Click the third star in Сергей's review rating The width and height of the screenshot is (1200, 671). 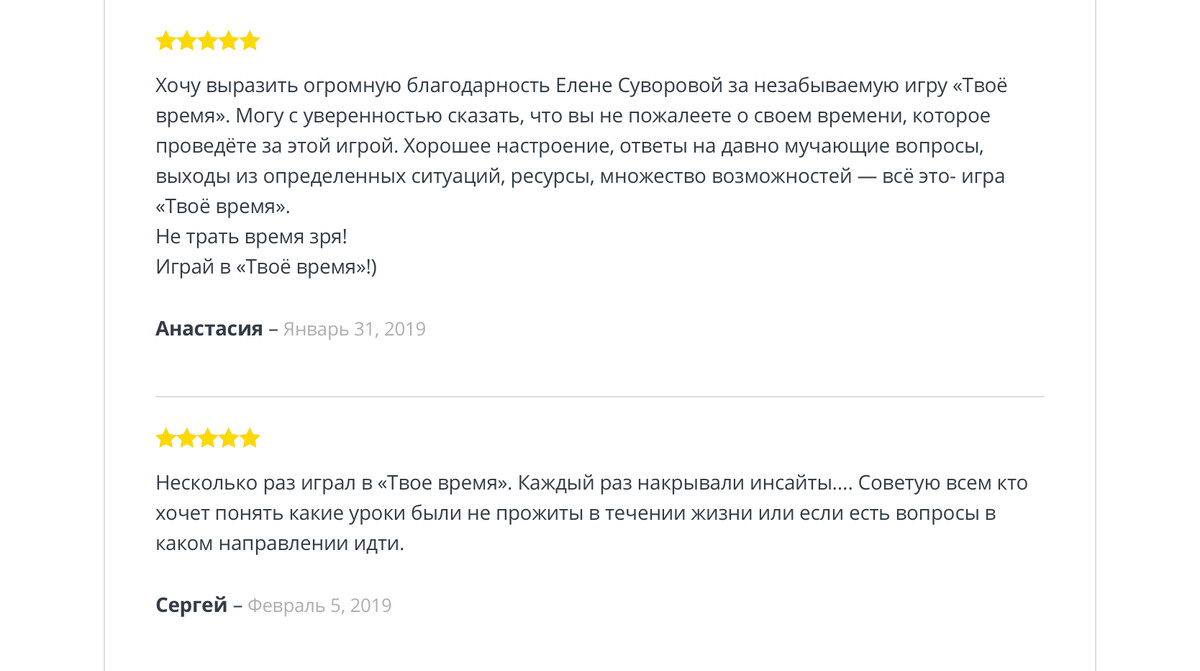coord(208,438)
